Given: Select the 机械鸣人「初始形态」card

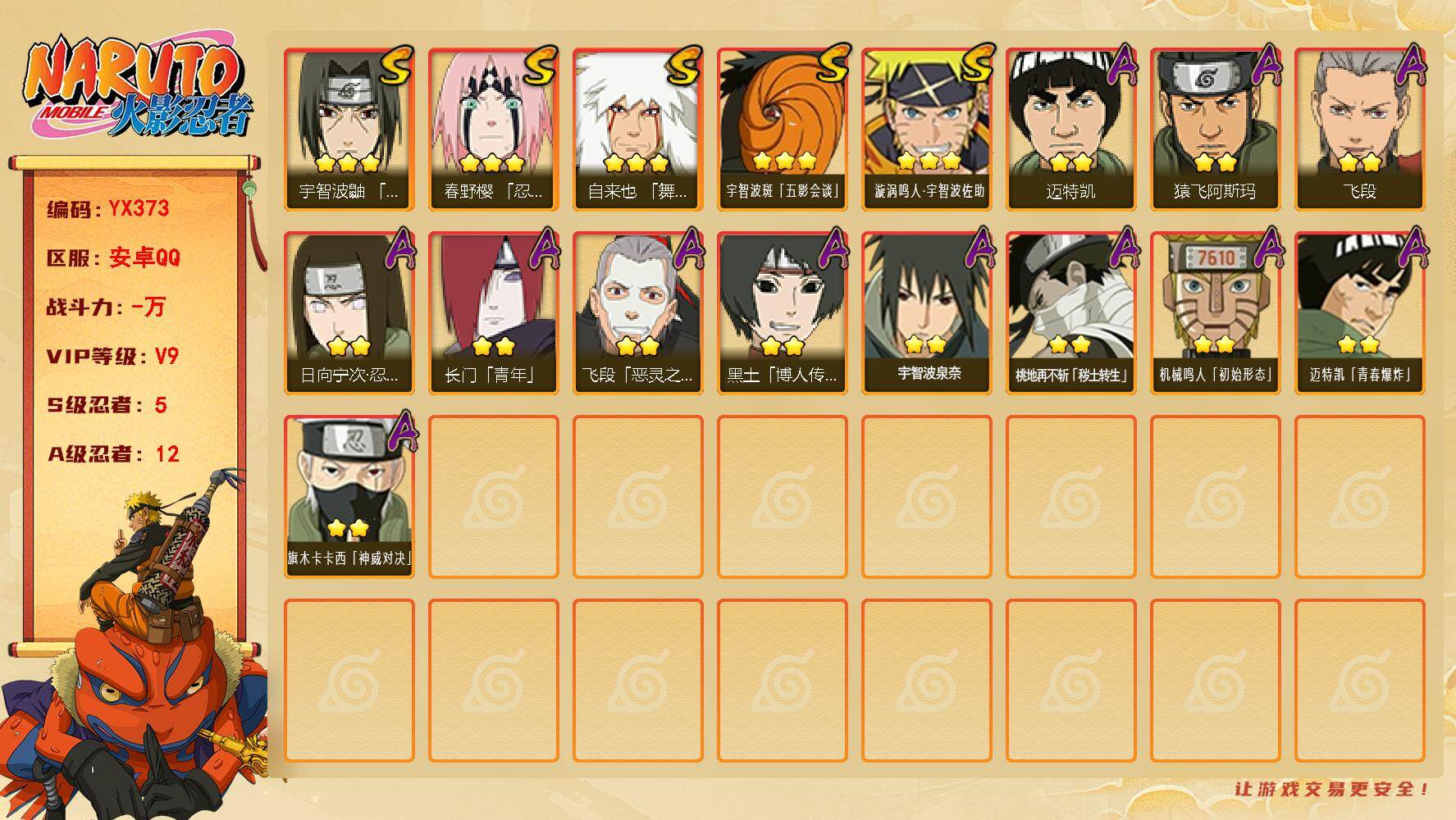Looking at the screenshot, I should click(x=1216, y=313).
